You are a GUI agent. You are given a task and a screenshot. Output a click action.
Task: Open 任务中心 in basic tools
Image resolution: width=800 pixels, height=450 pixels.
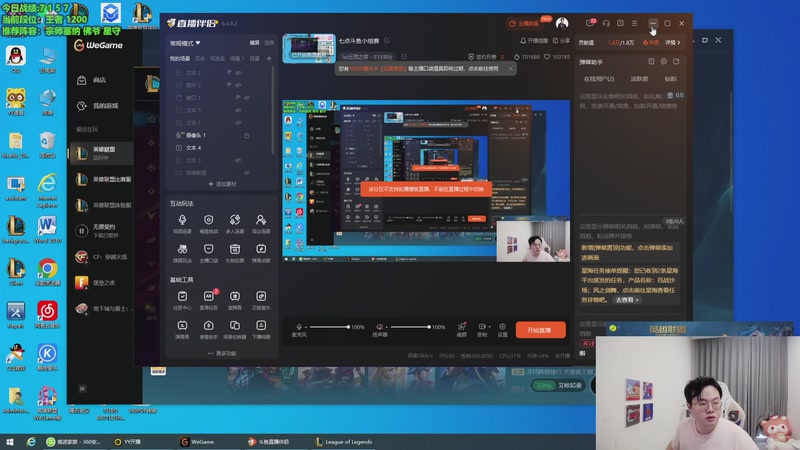tap(182, 300)
